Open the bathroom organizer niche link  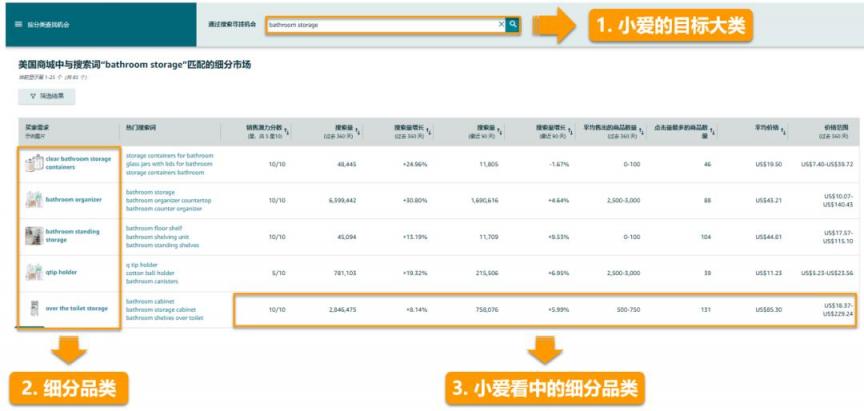click(x=73, y=199)
